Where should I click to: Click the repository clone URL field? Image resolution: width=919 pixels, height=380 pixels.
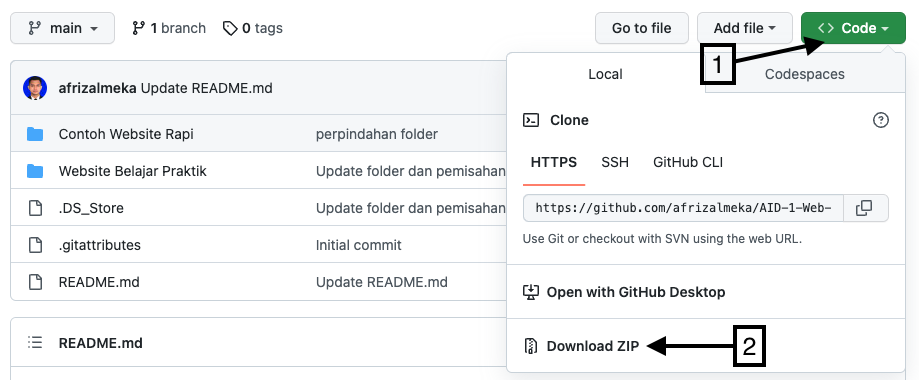683,208
